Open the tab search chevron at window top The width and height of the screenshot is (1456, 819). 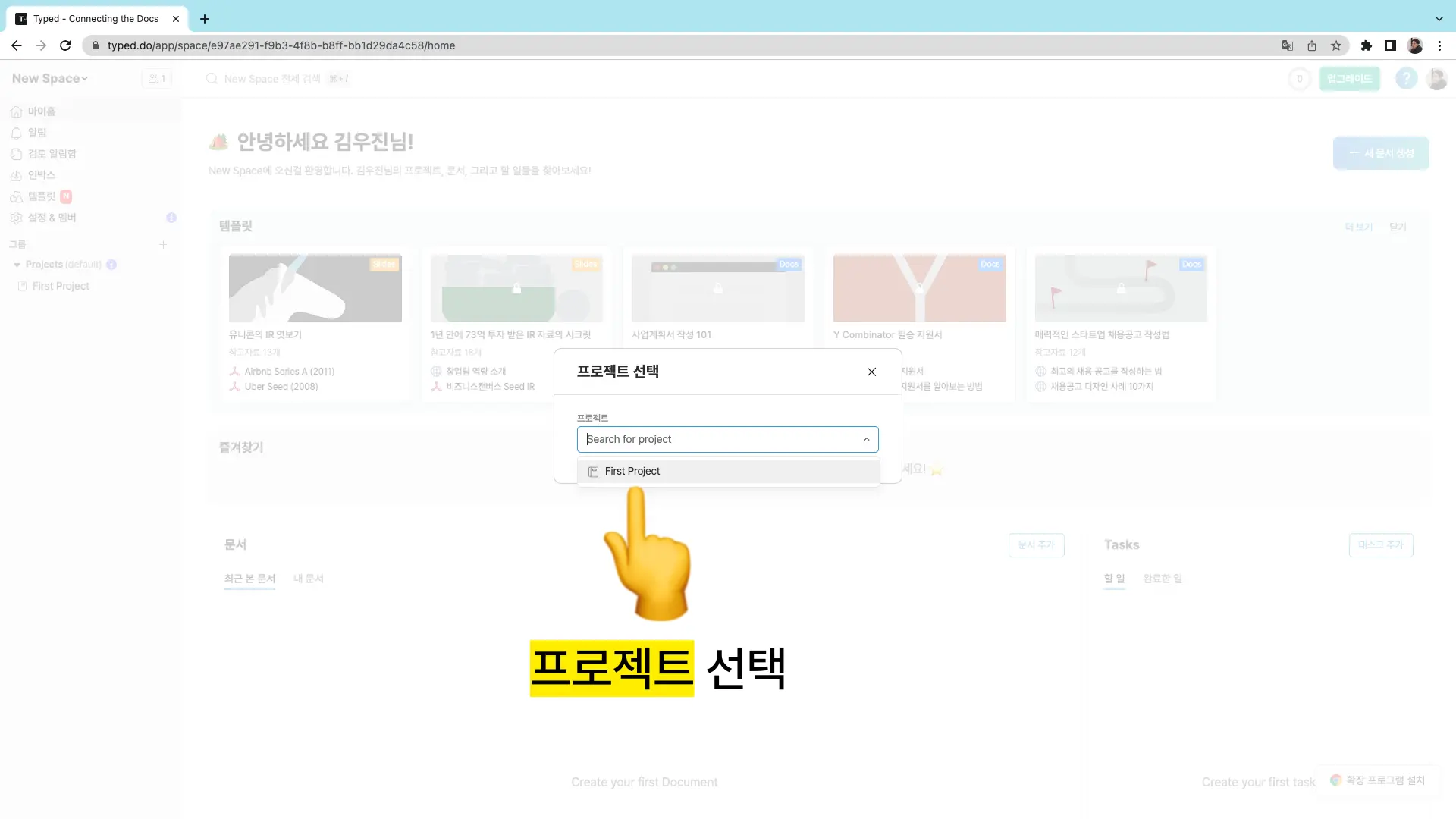(x=1439, y=19)
